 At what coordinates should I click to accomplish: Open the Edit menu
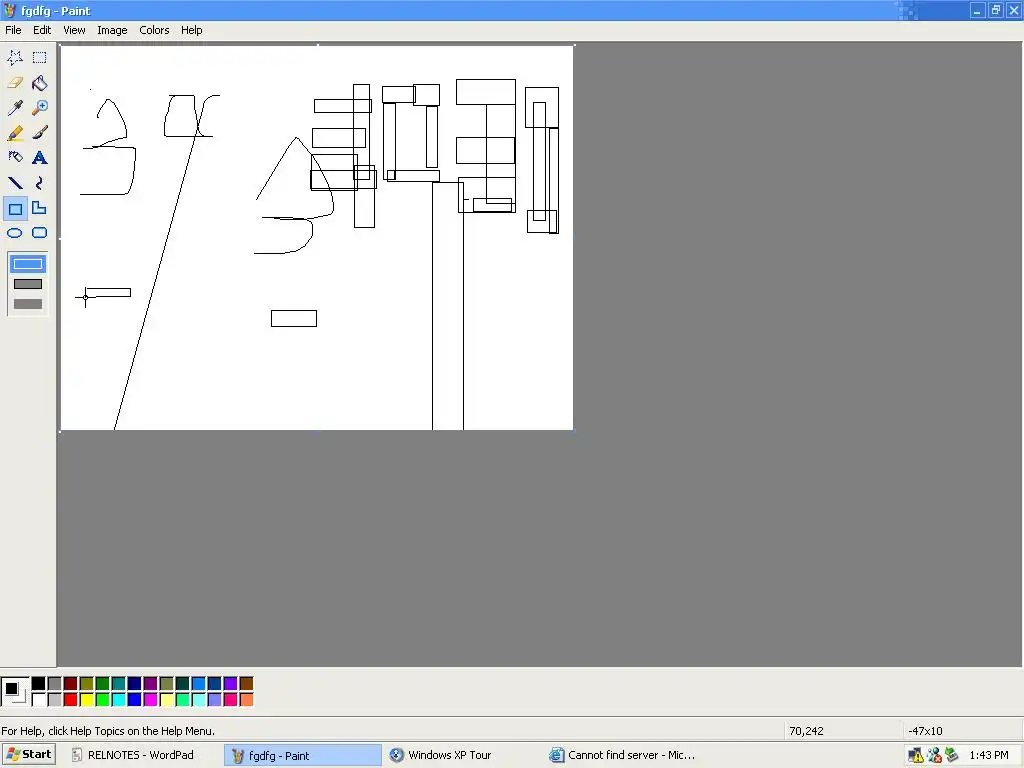[42, 30]
